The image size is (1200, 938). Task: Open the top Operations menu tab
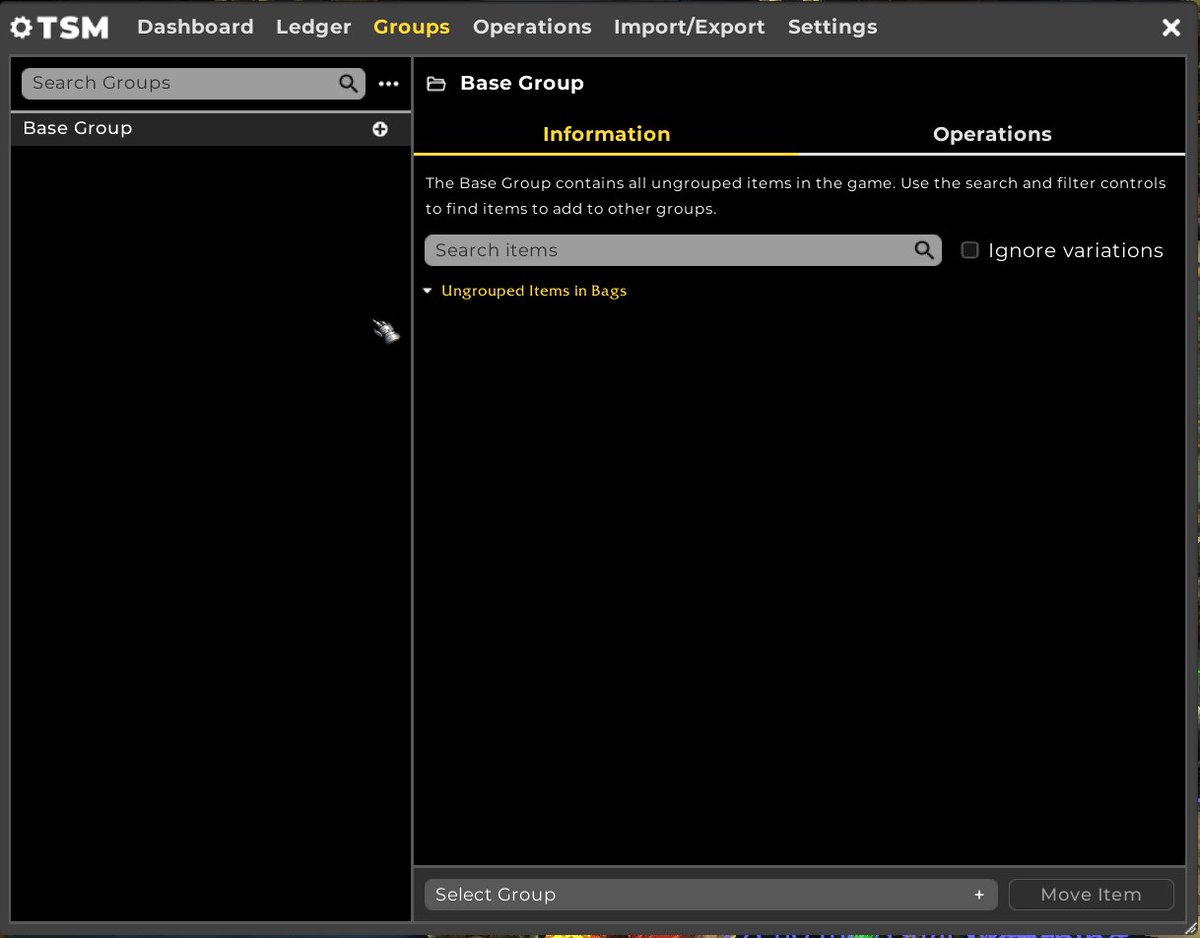[x=532, y=27]
